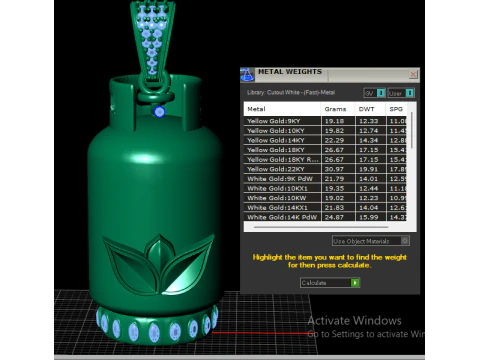Select the White Gold:14K PdW row
Screen dimensions: 480x360
(325, 217)
